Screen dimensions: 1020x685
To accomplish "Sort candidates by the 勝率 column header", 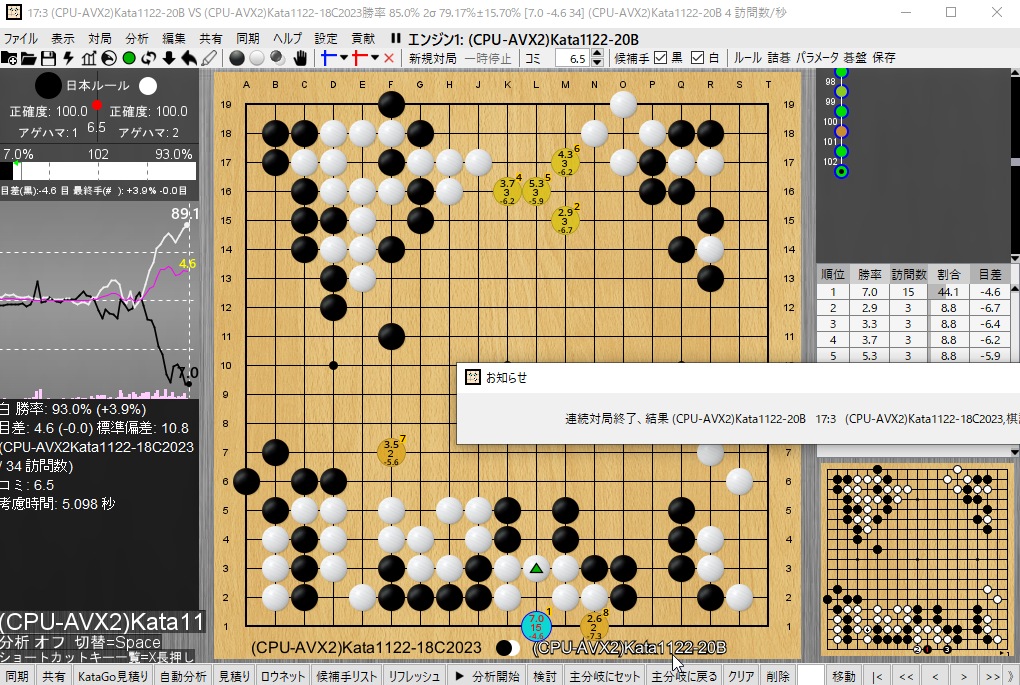I will pos(870,275).
